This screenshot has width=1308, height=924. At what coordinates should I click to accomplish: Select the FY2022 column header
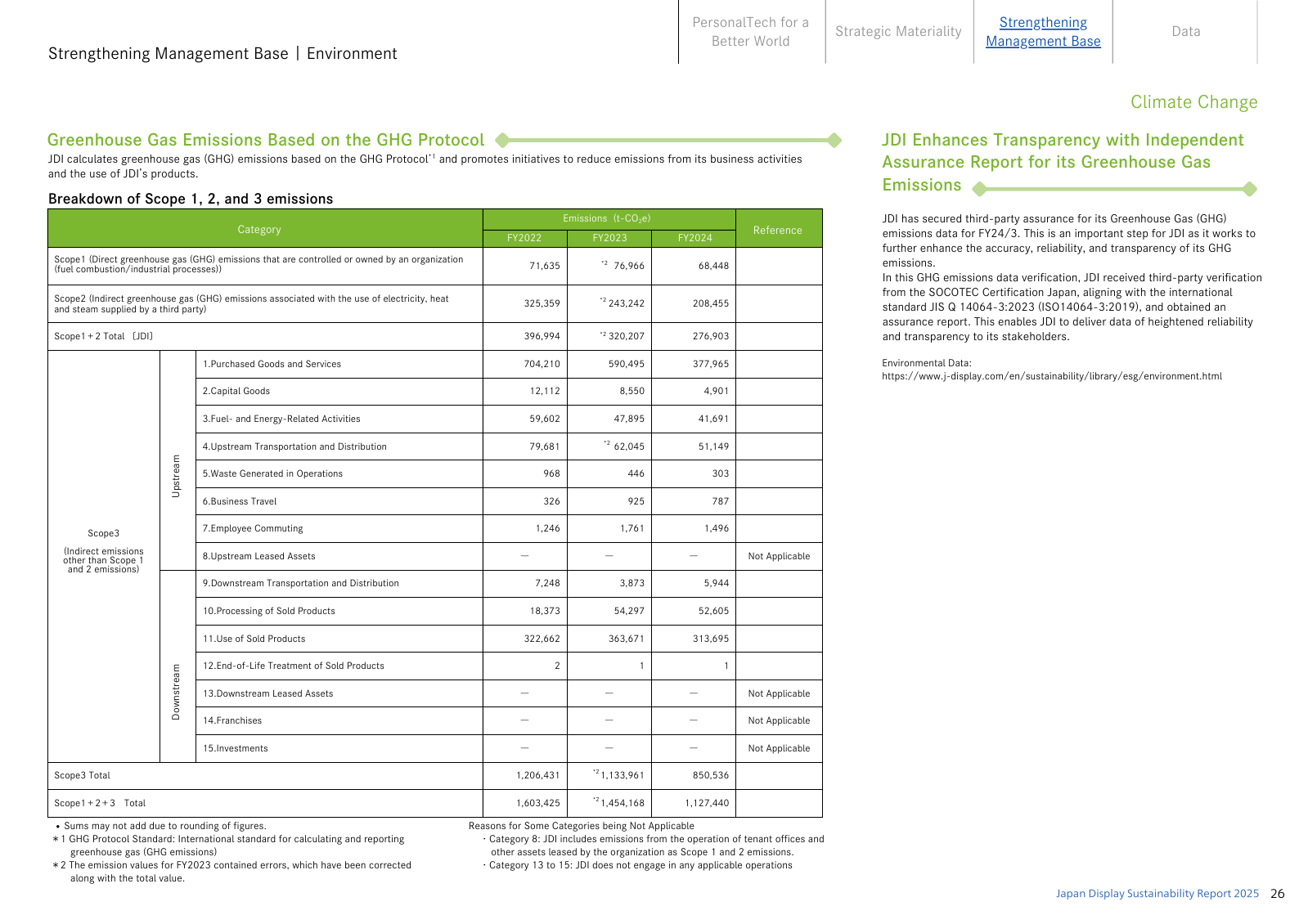[524, 238]
